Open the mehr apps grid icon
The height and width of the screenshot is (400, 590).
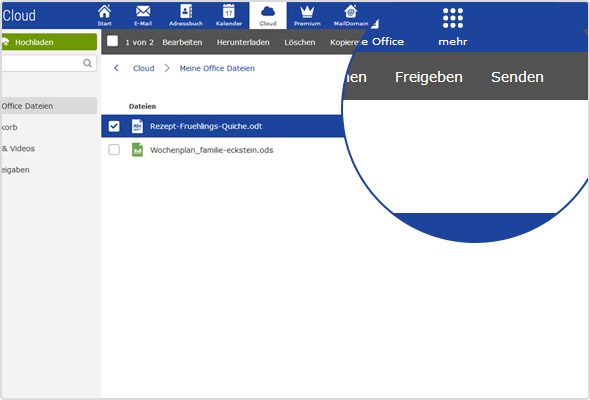(x=453, y=18)
